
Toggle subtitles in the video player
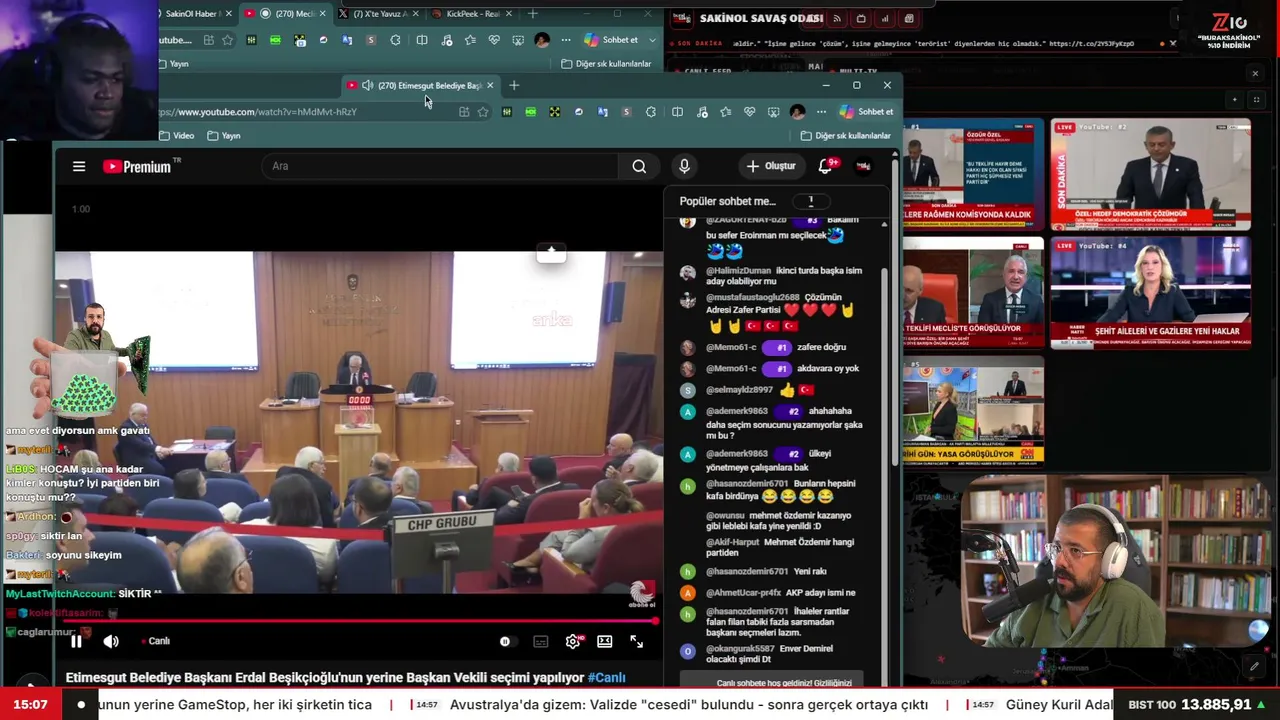point(541,641)
